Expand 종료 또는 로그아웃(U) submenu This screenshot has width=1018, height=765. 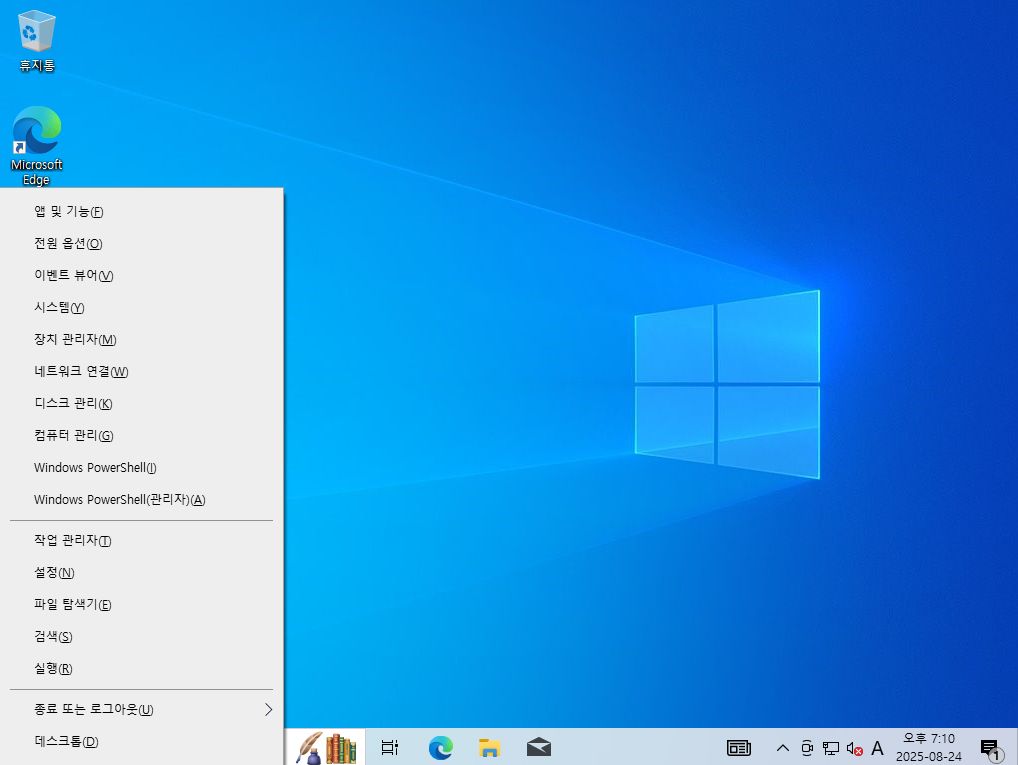click(142, 709)
